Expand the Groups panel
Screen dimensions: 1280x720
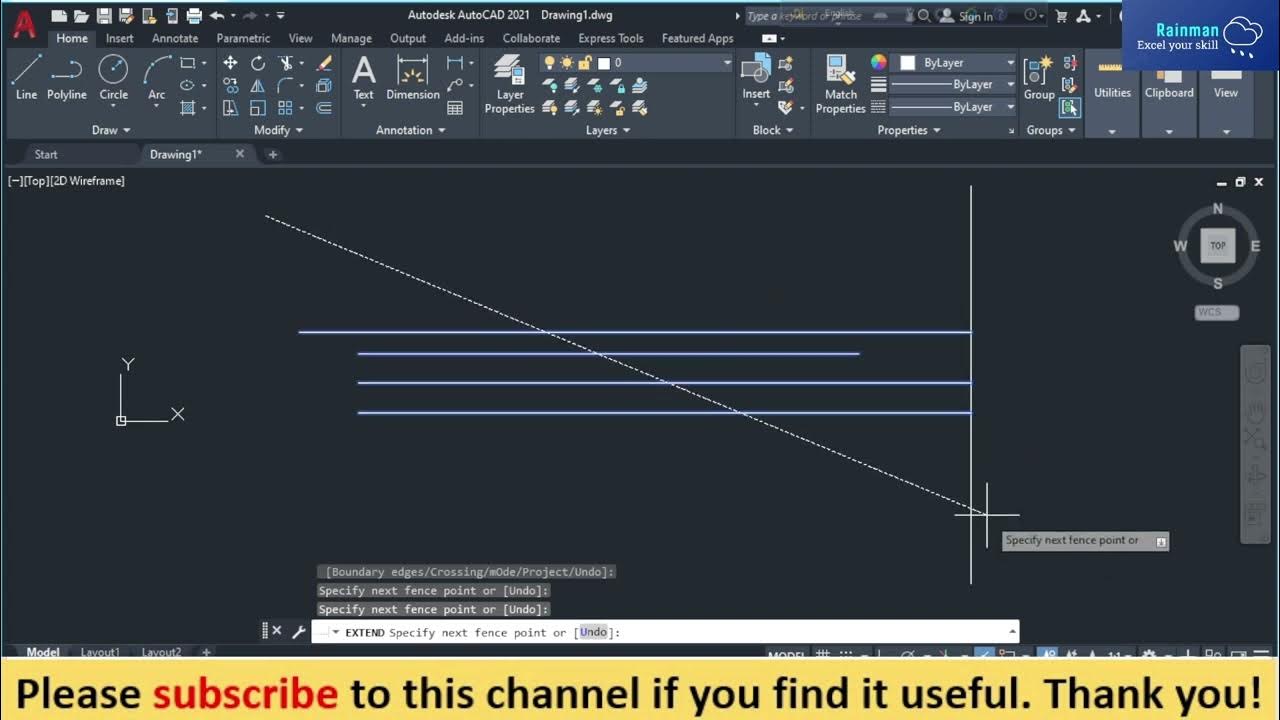tap(1051, 130)
